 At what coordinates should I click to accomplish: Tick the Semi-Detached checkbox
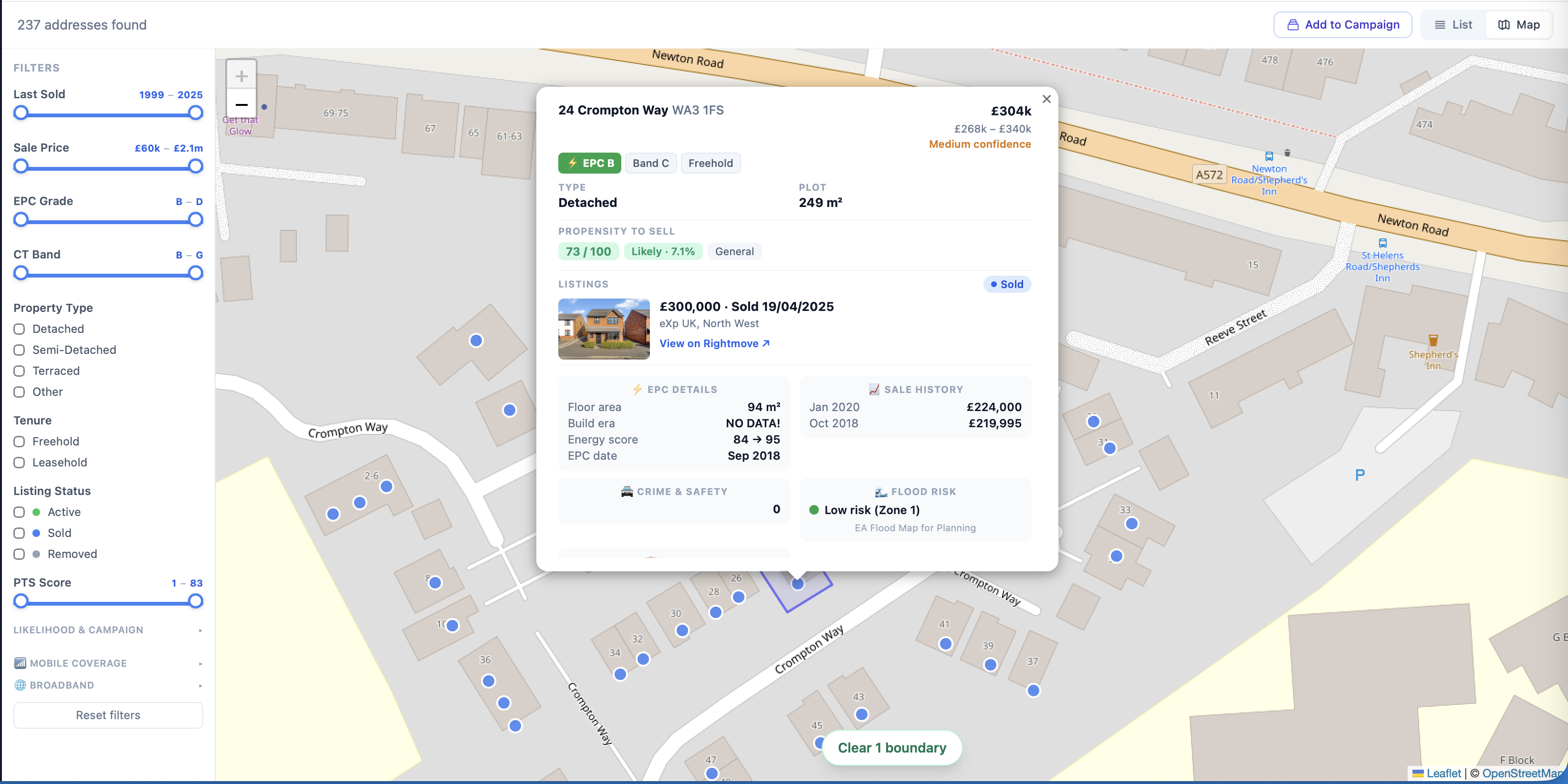point(20,351)
